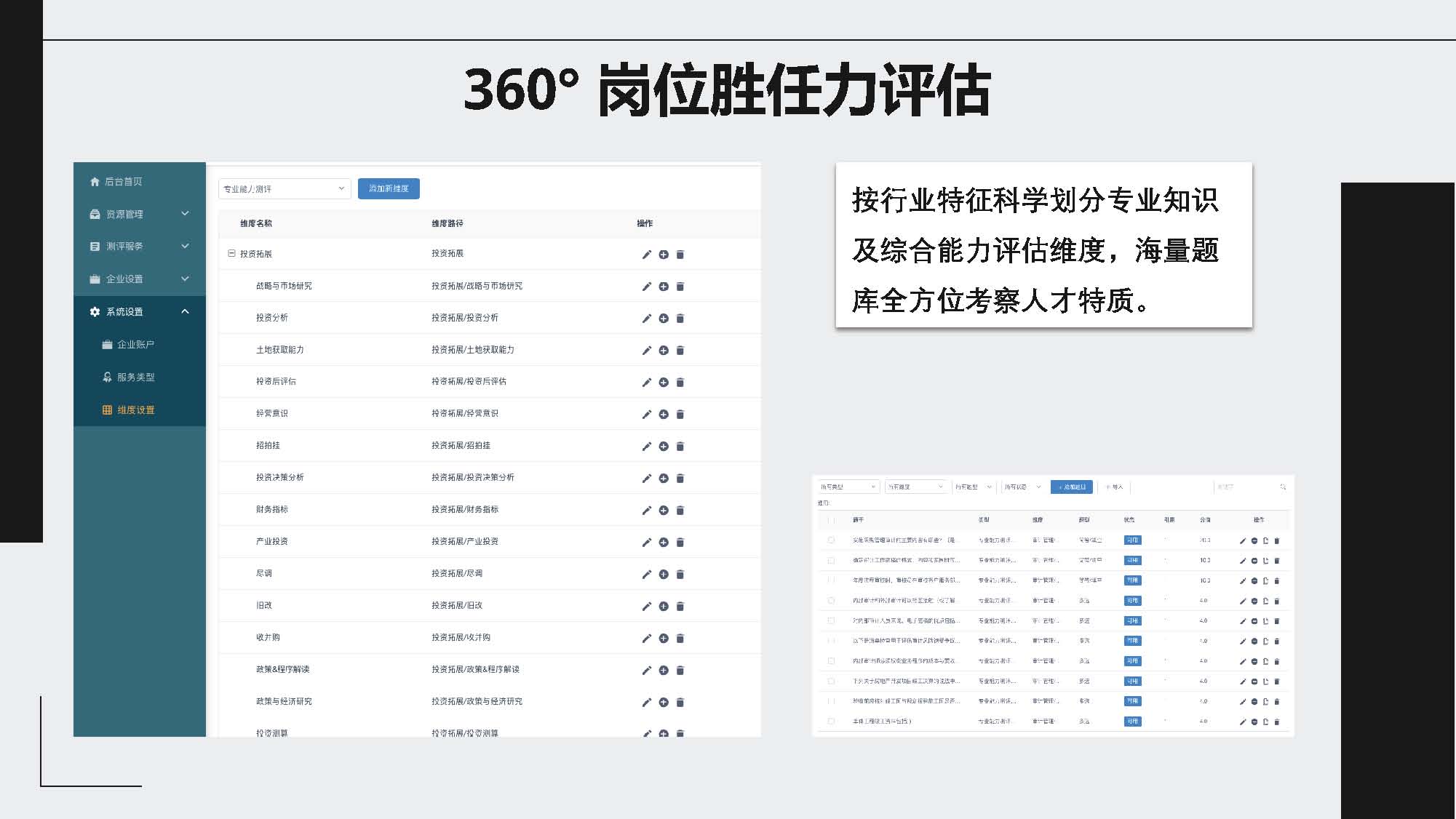Delete the 20.0-score question in the bank
This screenshot has height=819, width=1456.
[1277, 540]
